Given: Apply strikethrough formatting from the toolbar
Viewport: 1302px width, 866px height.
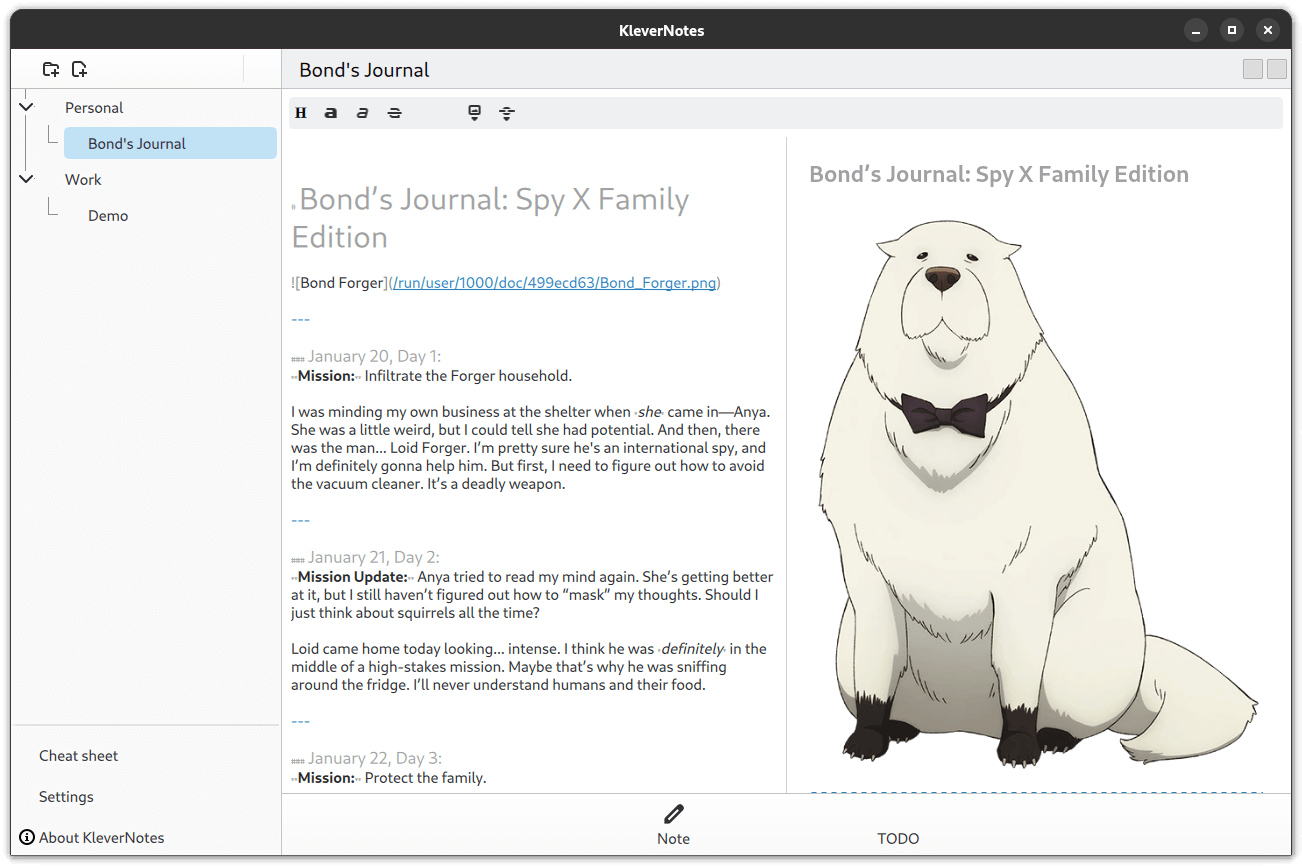Looking at the screenshot, I should tap(394, 113).
